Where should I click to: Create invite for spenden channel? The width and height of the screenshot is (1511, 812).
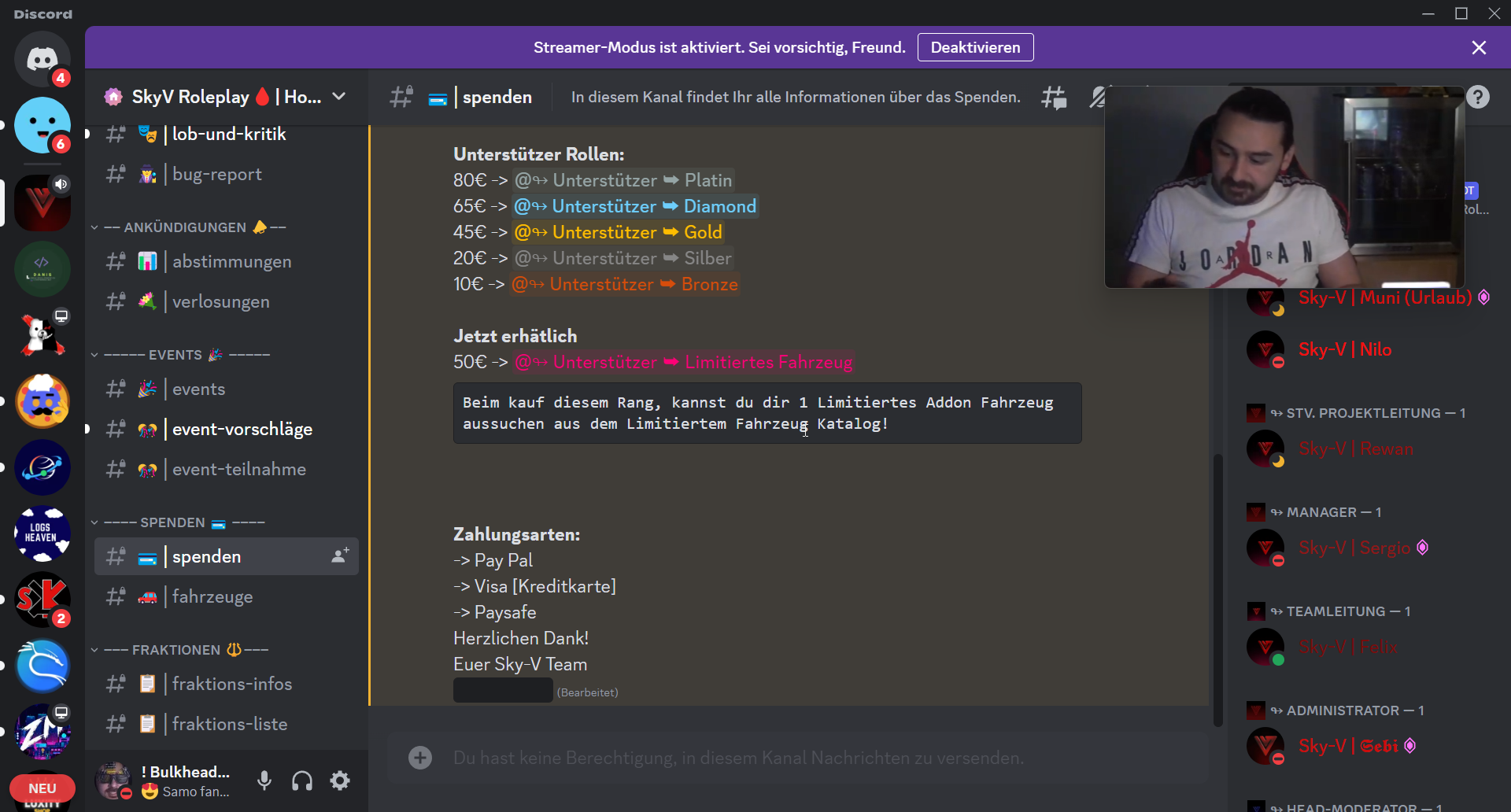pos(340,555)
